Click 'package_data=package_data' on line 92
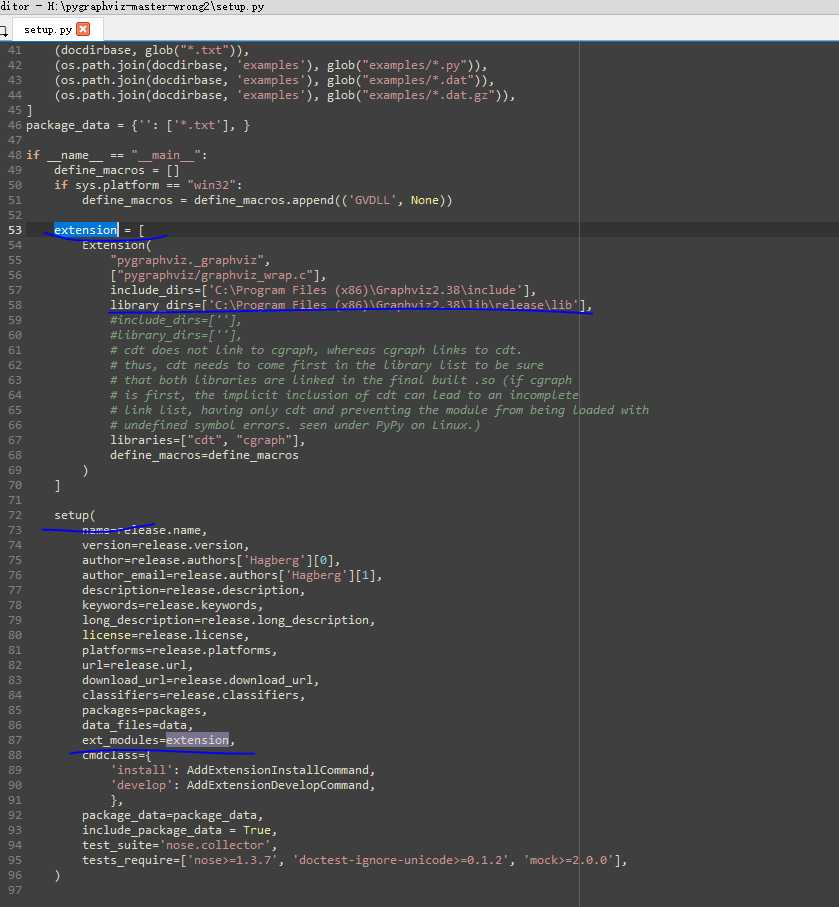This screenshot has height=907, width=839. click(x=172, y=816)
